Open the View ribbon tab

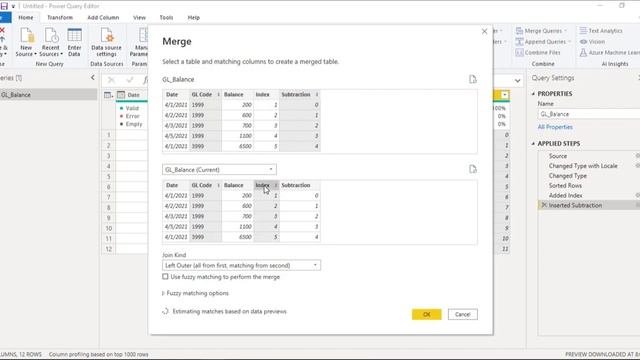(x=139, y=18)
